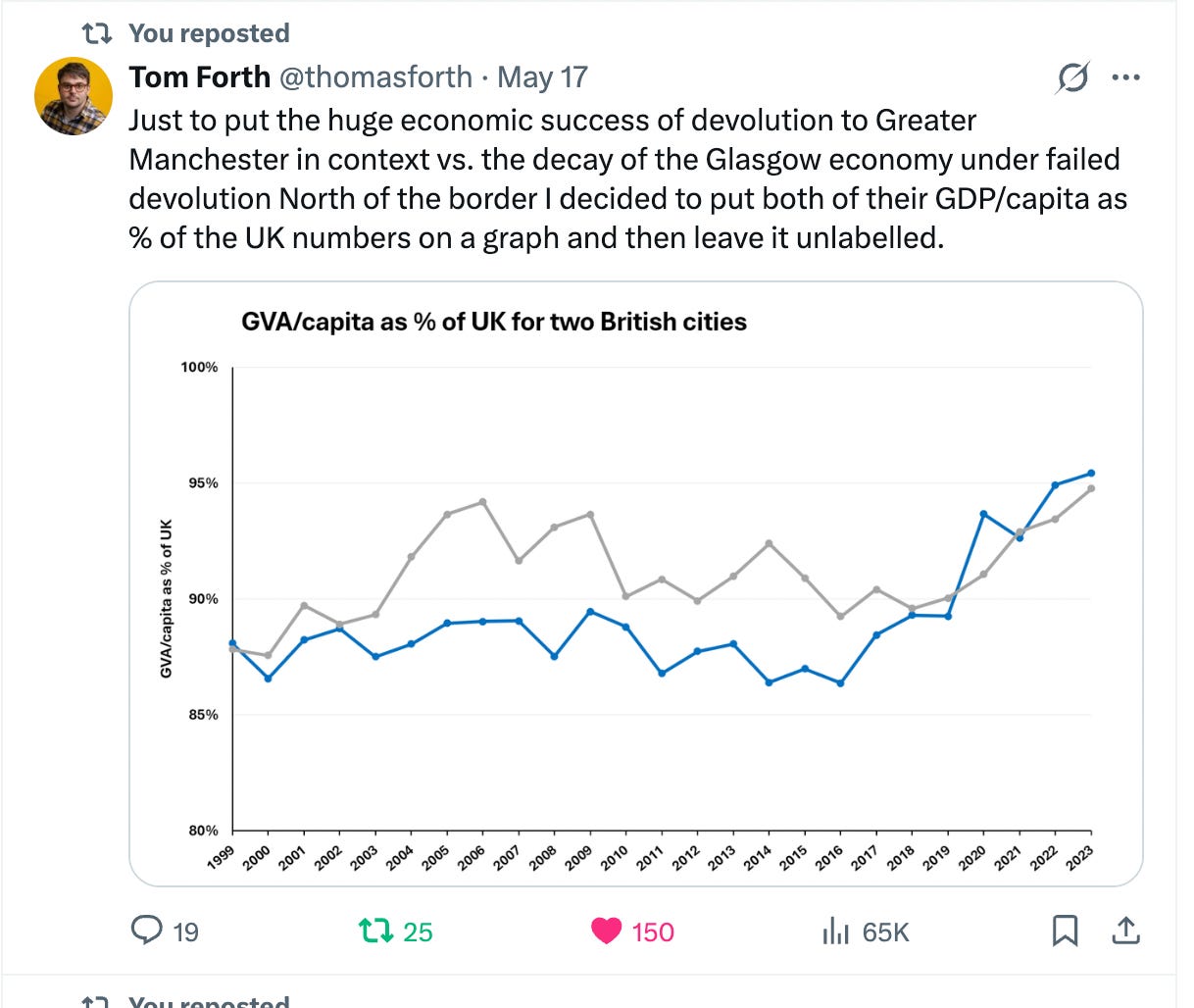Undo repost with the green retweet icon
1194x1008 pixels.
click(375, 931)
